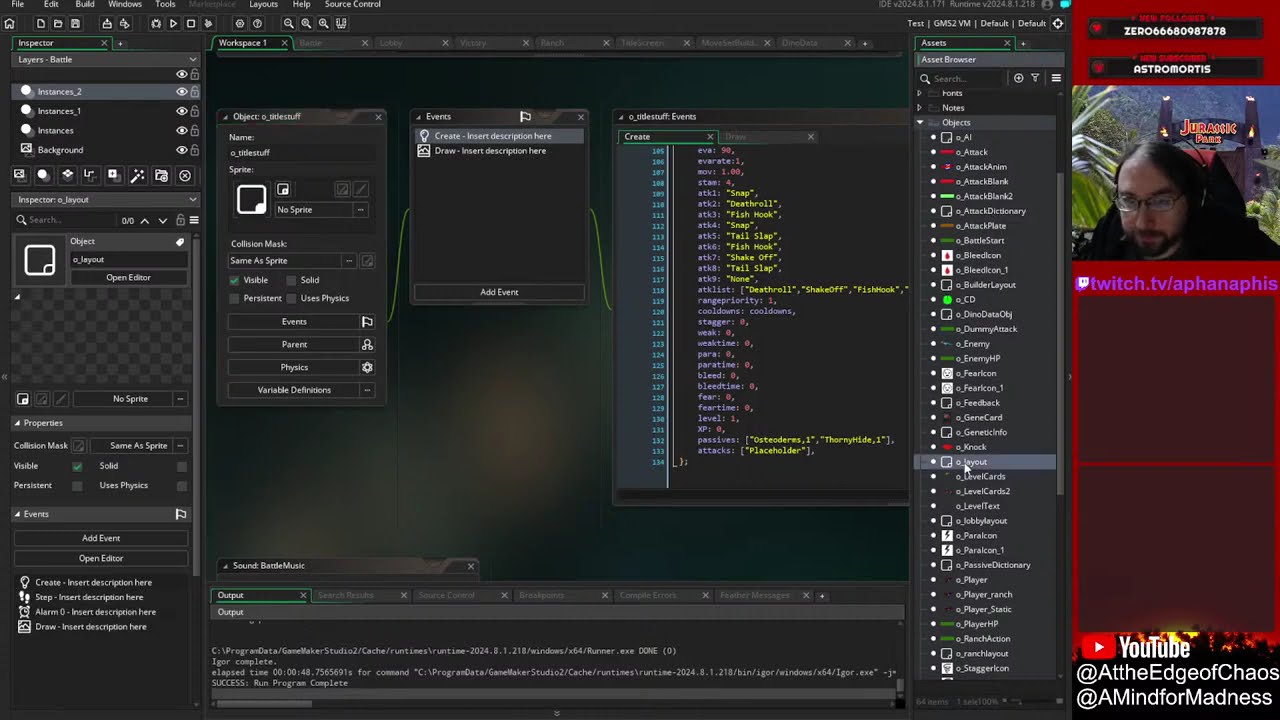Viewport: 1280px width, 720px height.
Task: Clean project with broom icon
Action: pyautogui.click(x=208, y=23)
